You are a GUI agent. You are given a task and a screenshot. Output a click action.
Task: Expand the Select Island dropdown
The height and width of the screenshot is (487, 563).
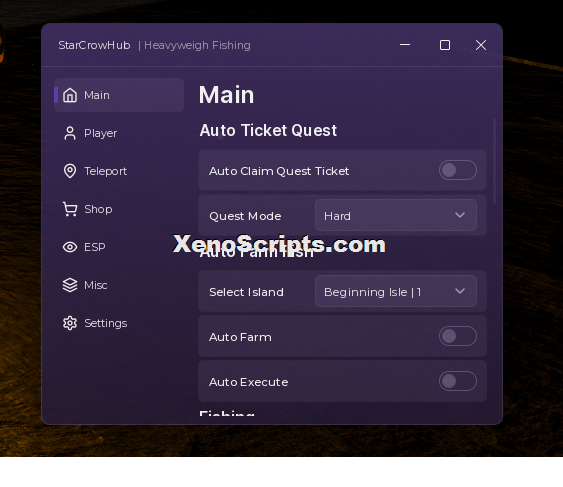pyautogui.click(x=396, y=291)
